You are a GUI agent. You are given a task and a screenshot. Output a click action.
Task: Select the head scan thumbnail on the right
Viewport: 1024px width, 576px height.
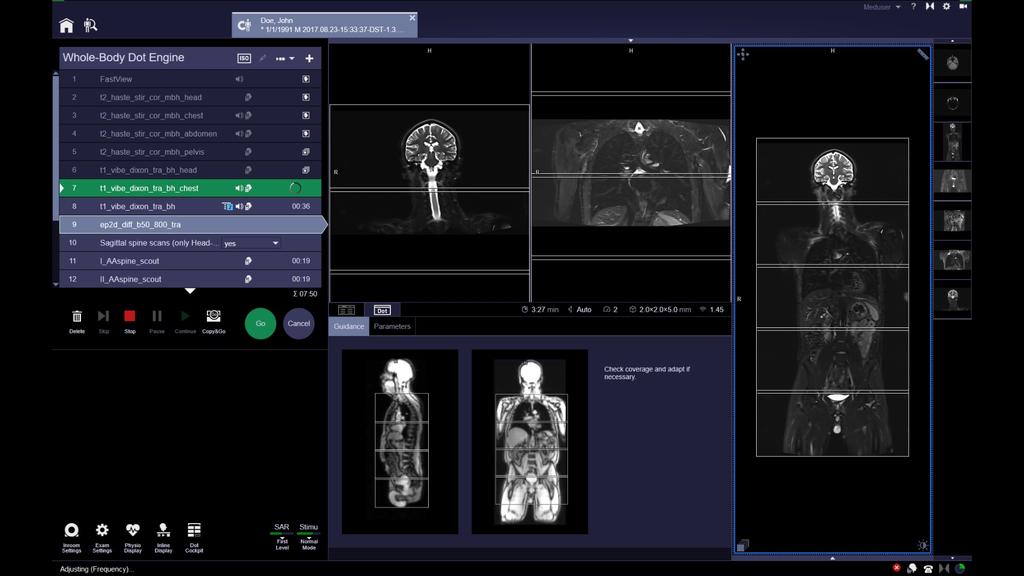tap(952, 62)
